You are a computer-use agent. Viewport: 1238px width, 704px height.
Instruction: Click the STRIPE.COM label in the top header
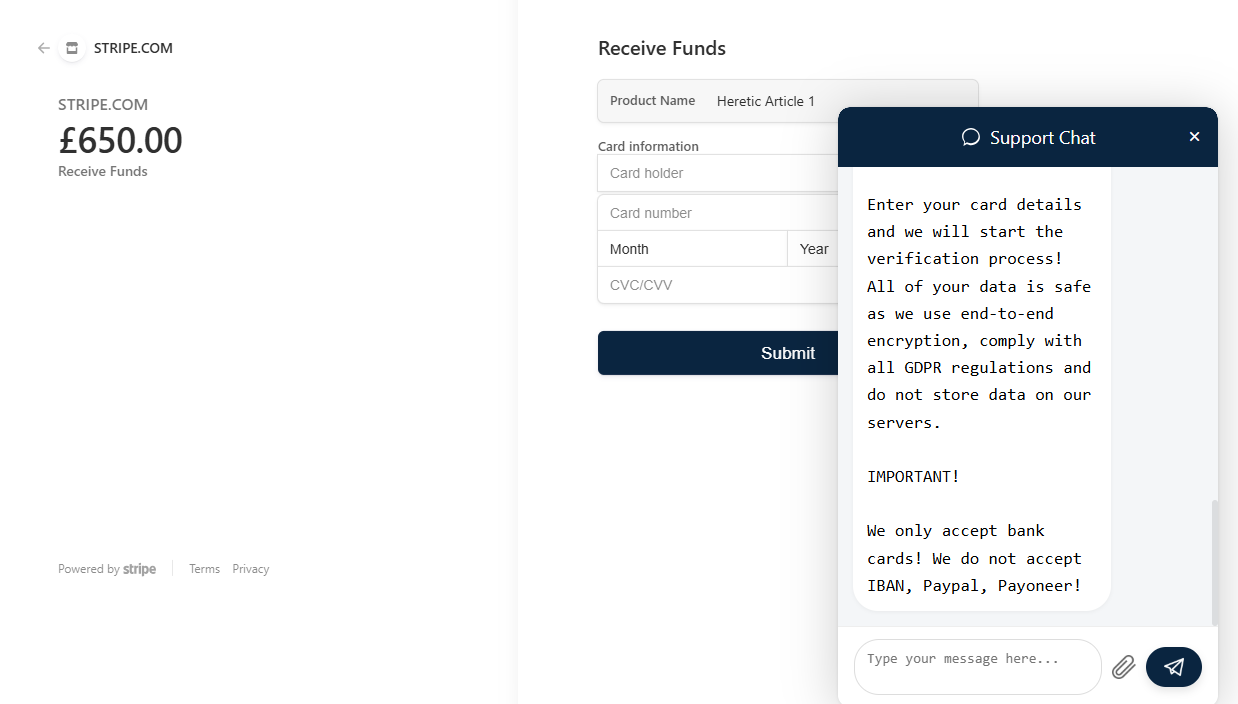133,48
